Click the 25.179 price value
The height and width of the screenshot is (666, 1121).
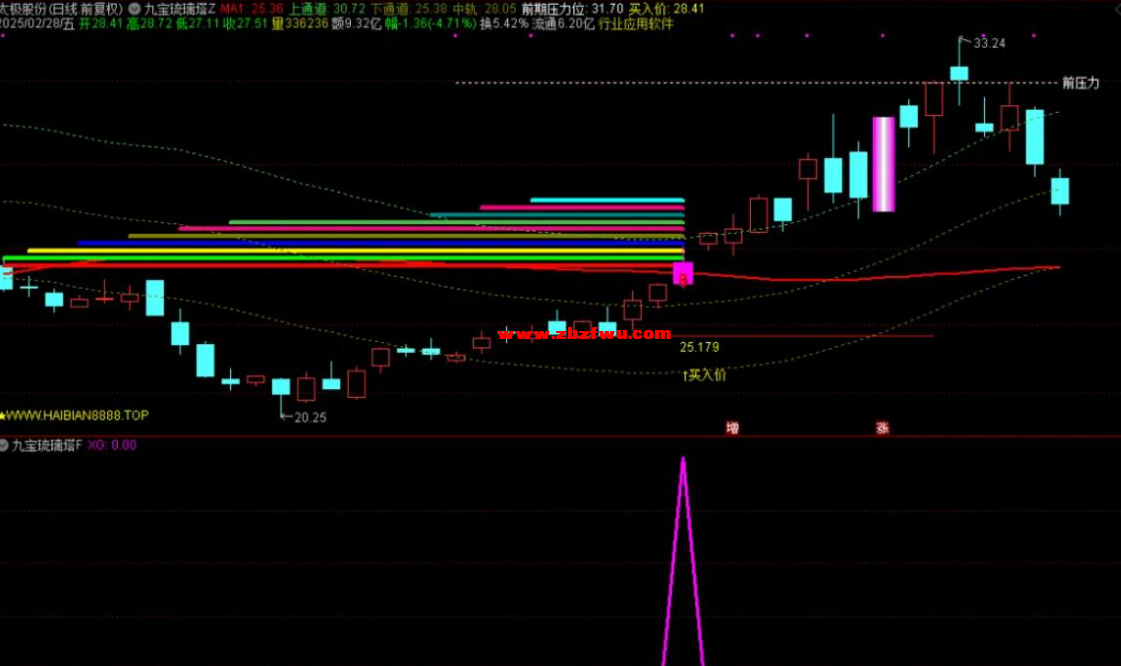pyautogui.click(x=699, y=347)
